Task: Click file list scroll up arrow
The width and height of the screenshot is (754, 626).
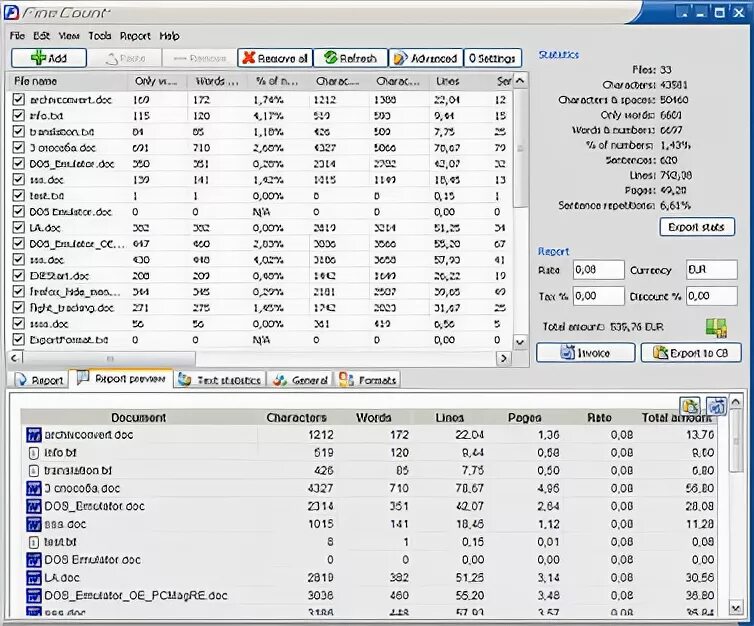Action: [520, 81]
